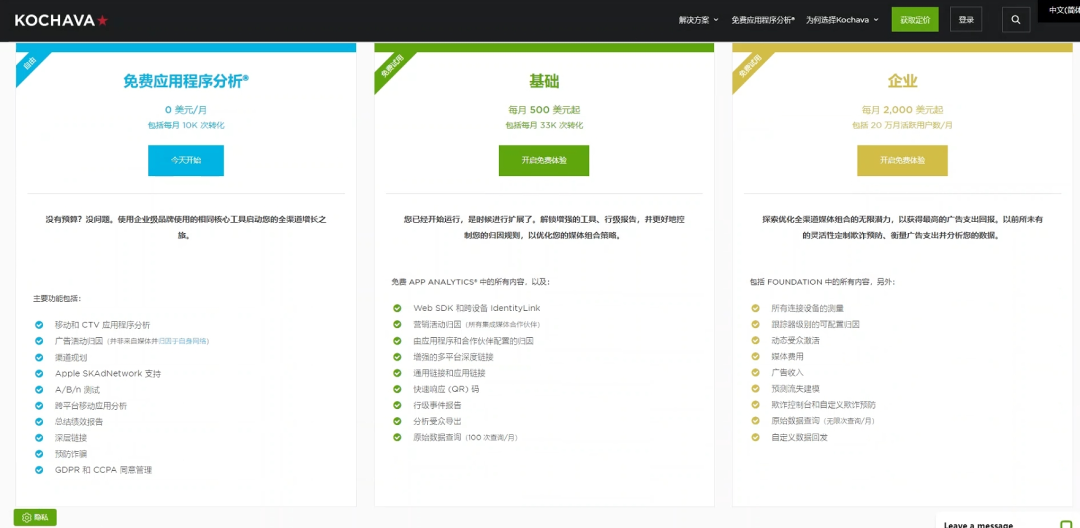The image size is (1080, 528).
Task: Click the 包括每月 33K 次转化 text
Action: [x=544, y=125]
